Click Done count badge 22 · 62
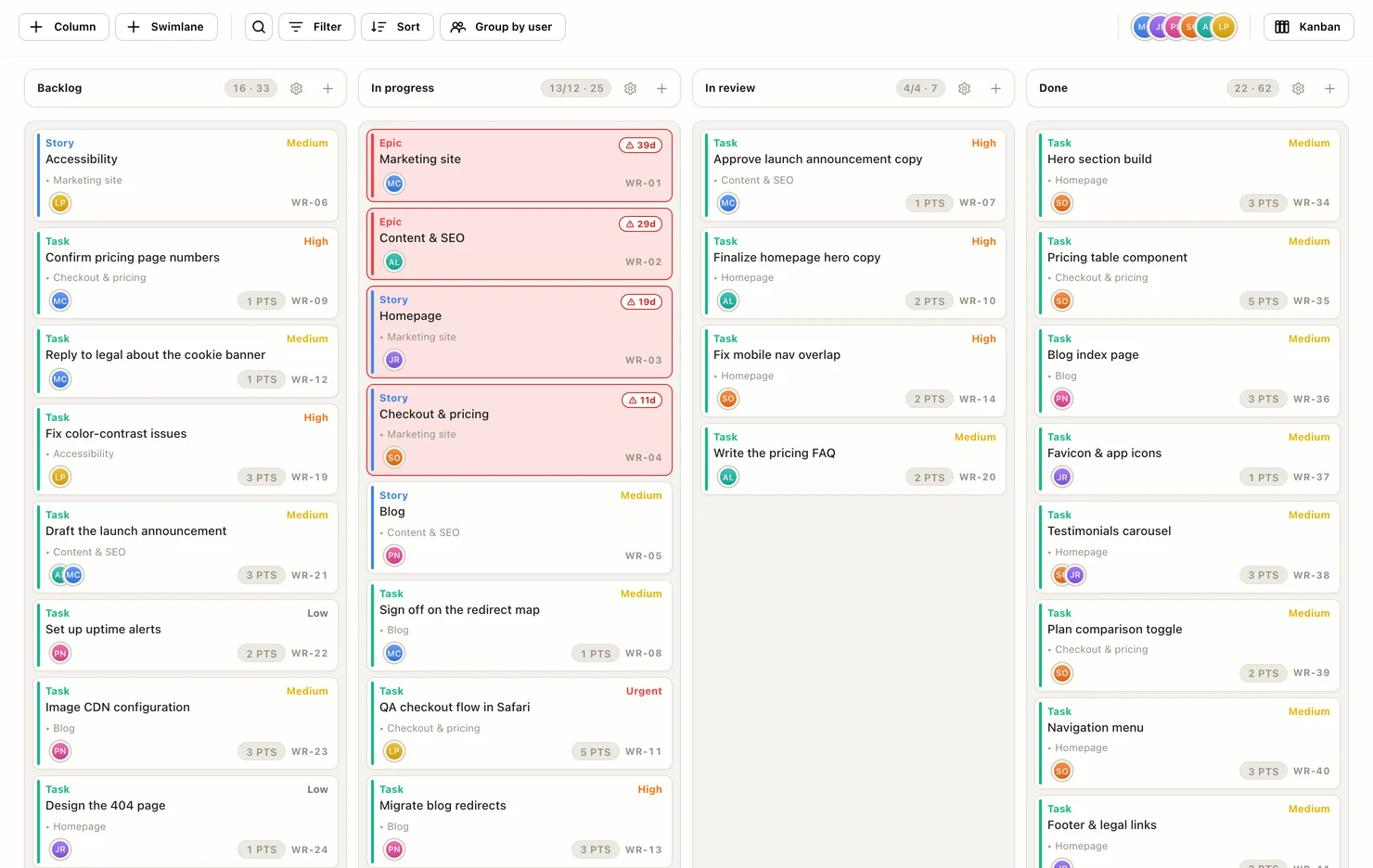Screen dimensions: 1373x868 pos(1252,88)
